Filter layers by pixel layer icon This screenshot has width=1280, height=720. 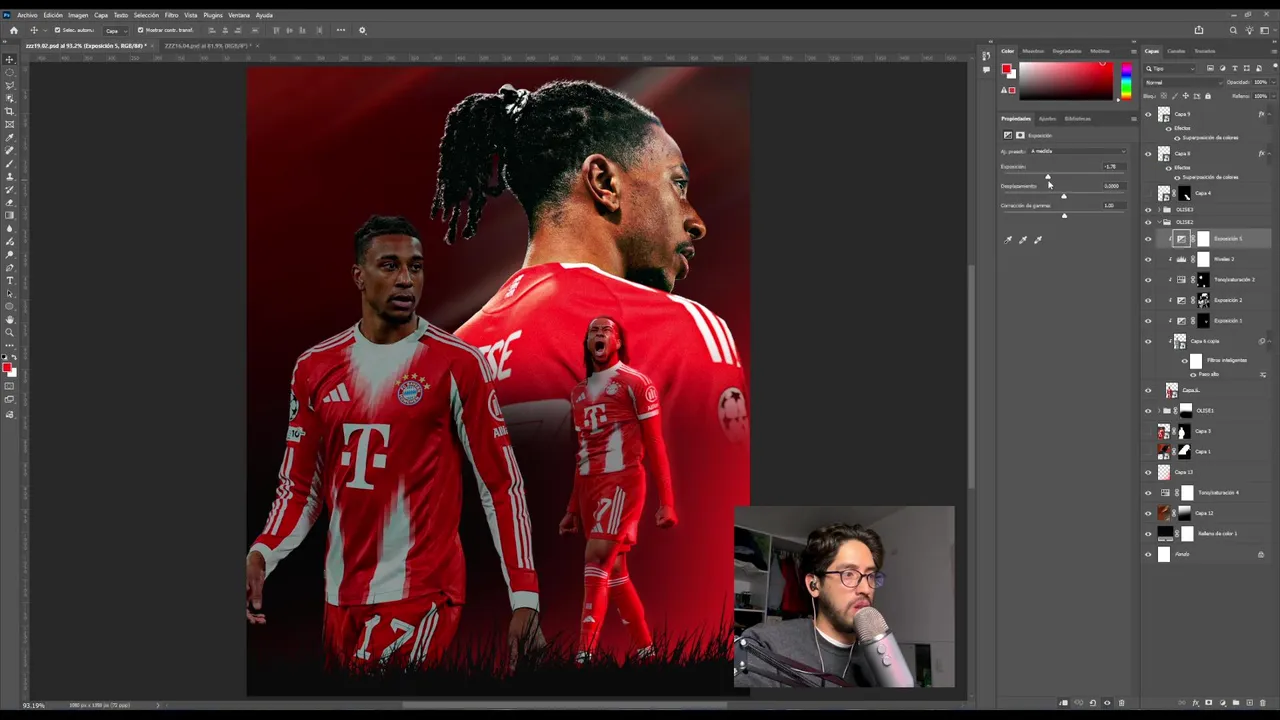tap(1210, 68)
